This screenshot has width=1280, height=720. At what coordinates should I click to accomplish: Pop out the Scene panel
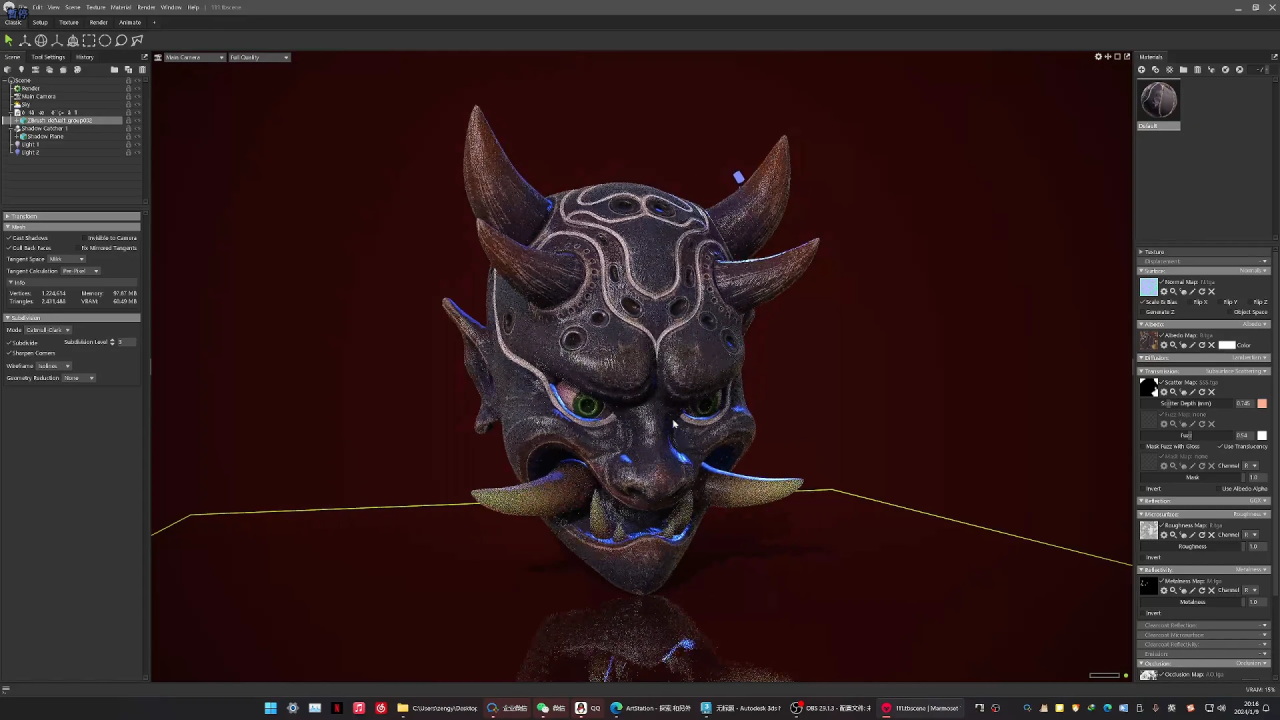[x=144, y=57]
